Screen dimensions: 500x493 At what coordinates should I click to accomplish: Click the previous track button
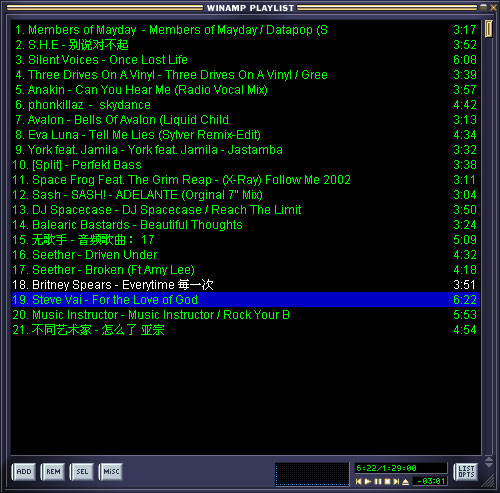[359, 481]
